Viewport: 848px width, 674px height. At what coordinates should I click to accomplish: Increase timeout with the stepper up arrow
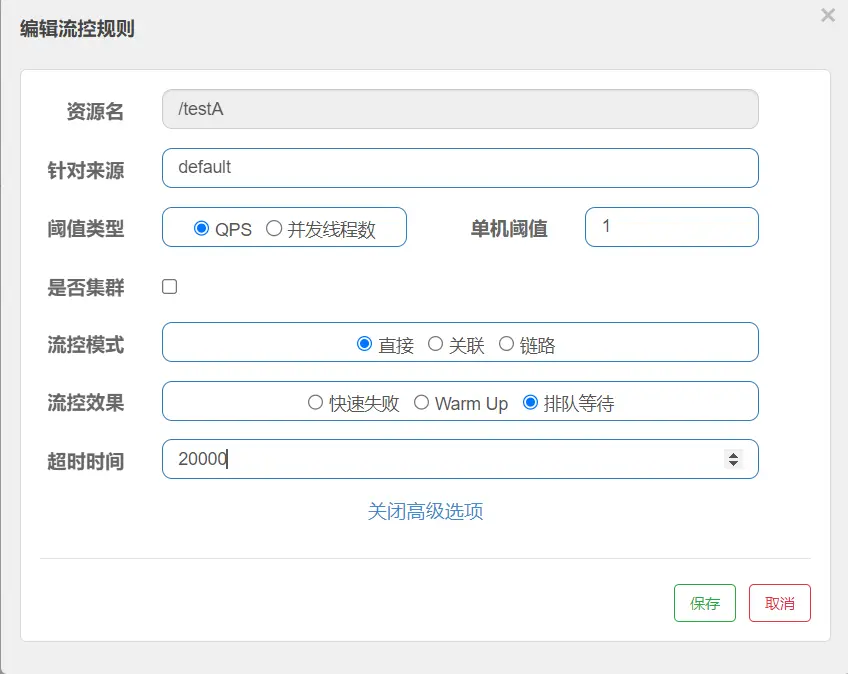(733, 455)
